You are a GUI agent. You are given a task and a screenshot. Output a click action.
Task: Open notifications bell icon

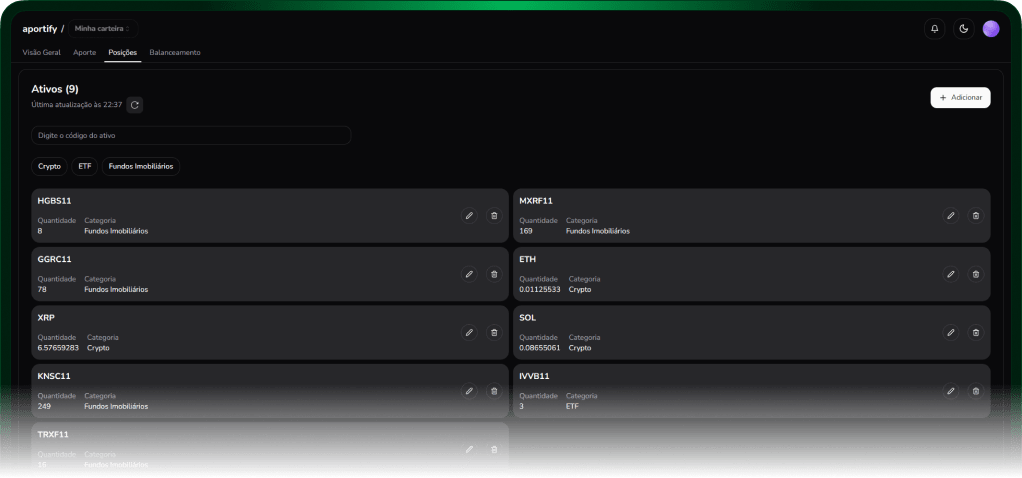click(x=935, y=29)
